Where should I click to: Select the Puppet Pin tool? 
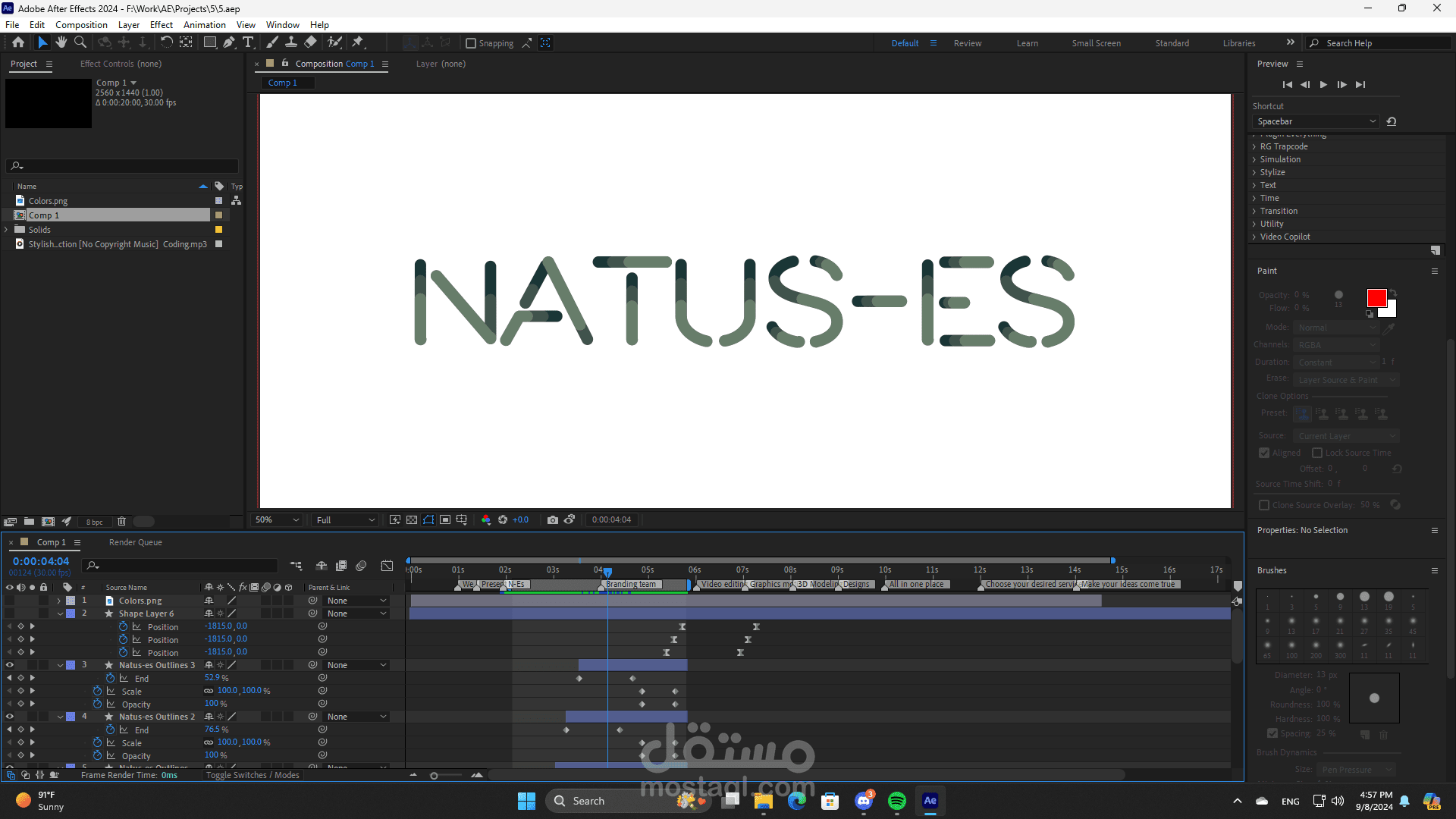pyautogui.click(x=358, y=42)
